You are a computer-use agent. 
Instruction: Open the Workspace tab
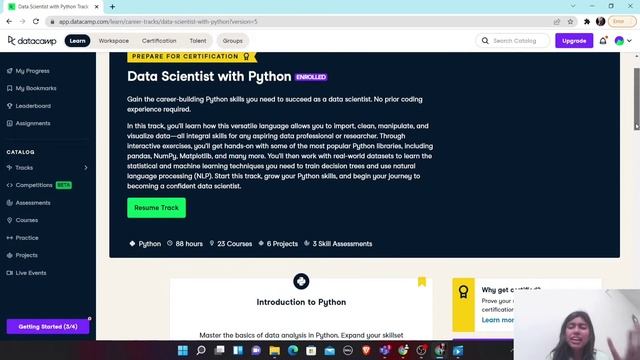113,41
